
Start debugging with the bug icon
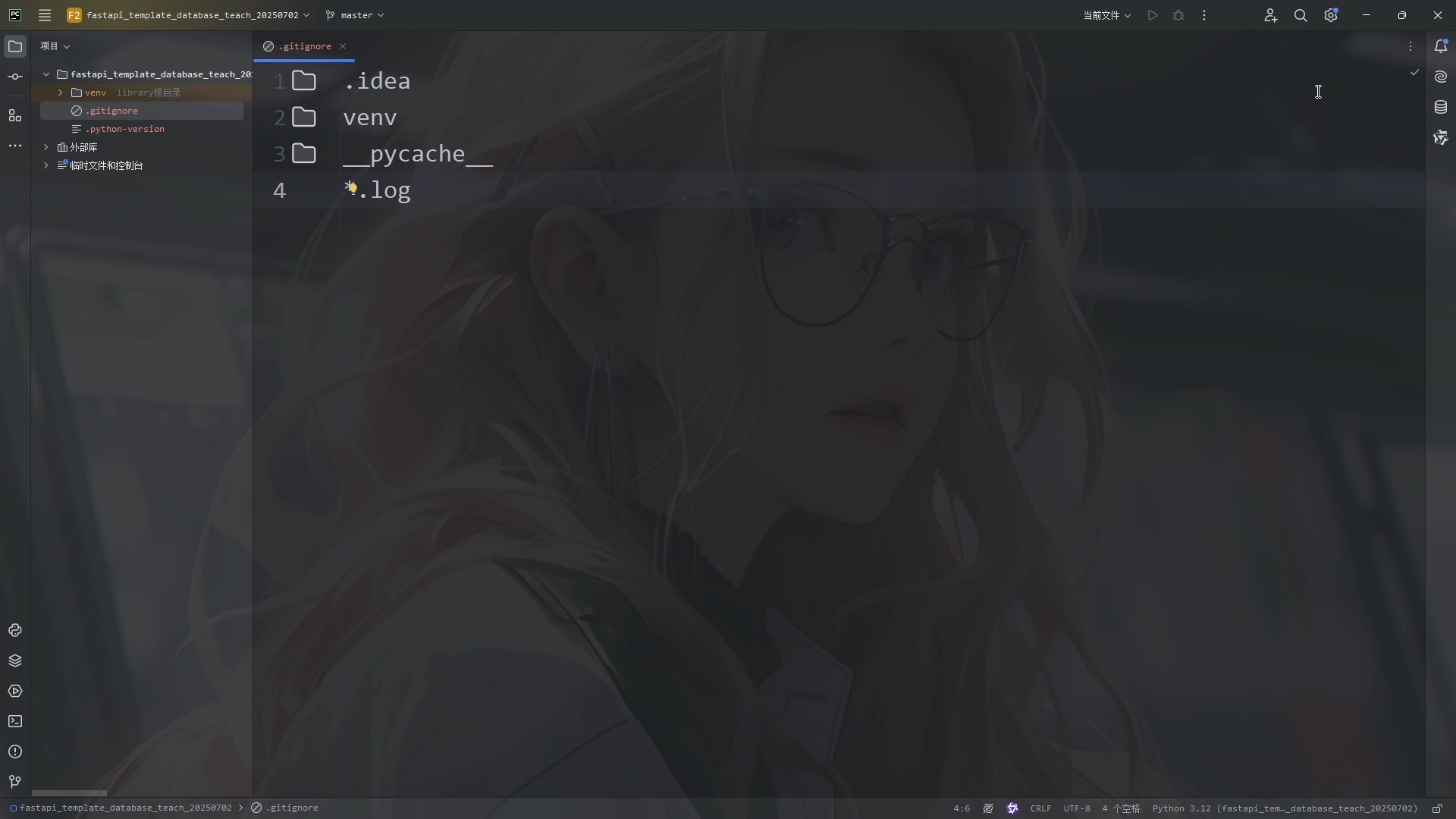(1179, 15)
